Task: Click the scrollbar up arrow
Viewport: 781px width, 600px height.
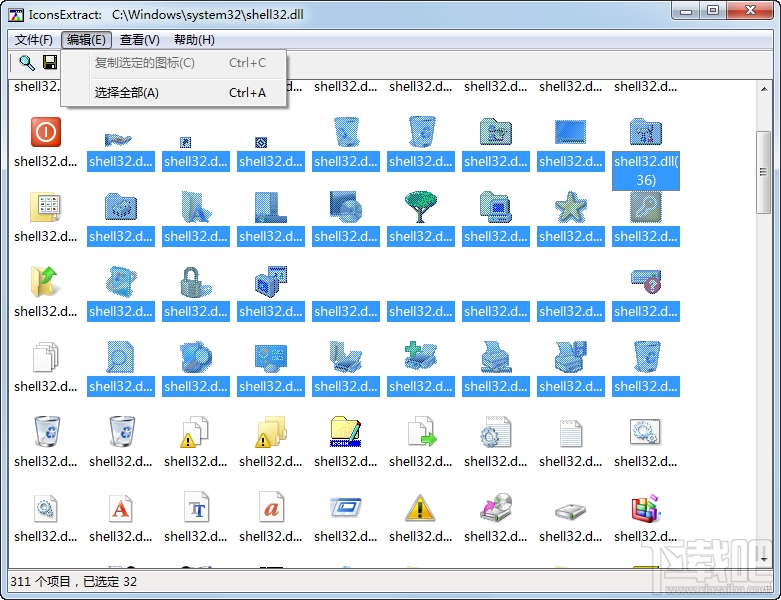Action: pyautogui.click(x=764, y=90)
